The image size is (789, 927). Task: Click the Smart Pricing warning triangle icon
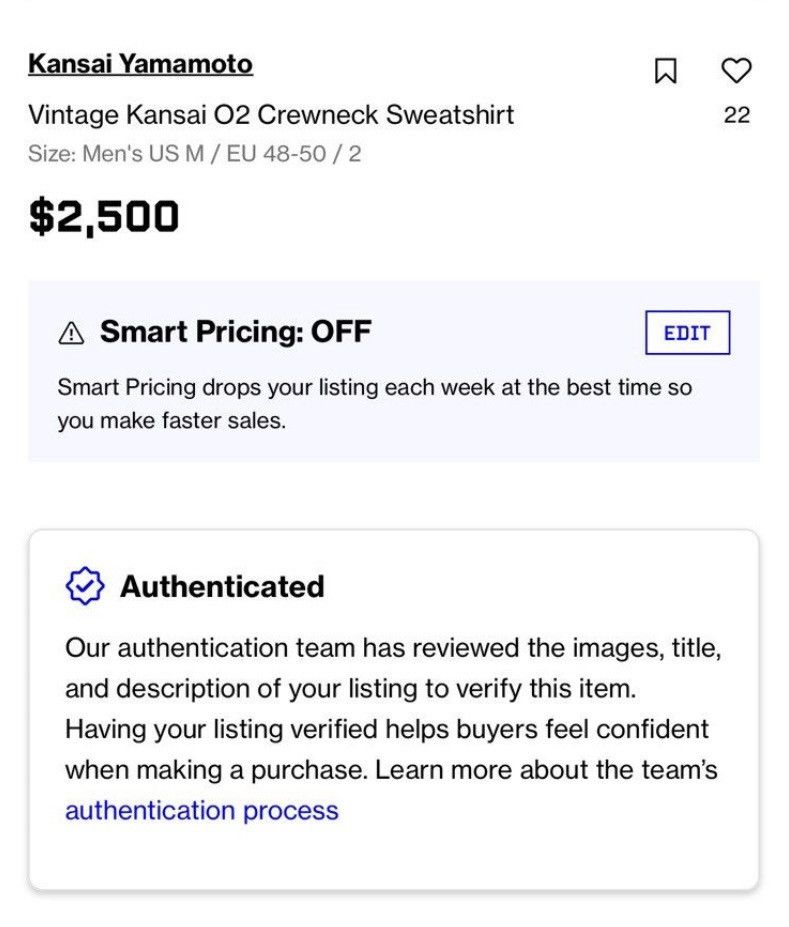click(x=72, y=333)
